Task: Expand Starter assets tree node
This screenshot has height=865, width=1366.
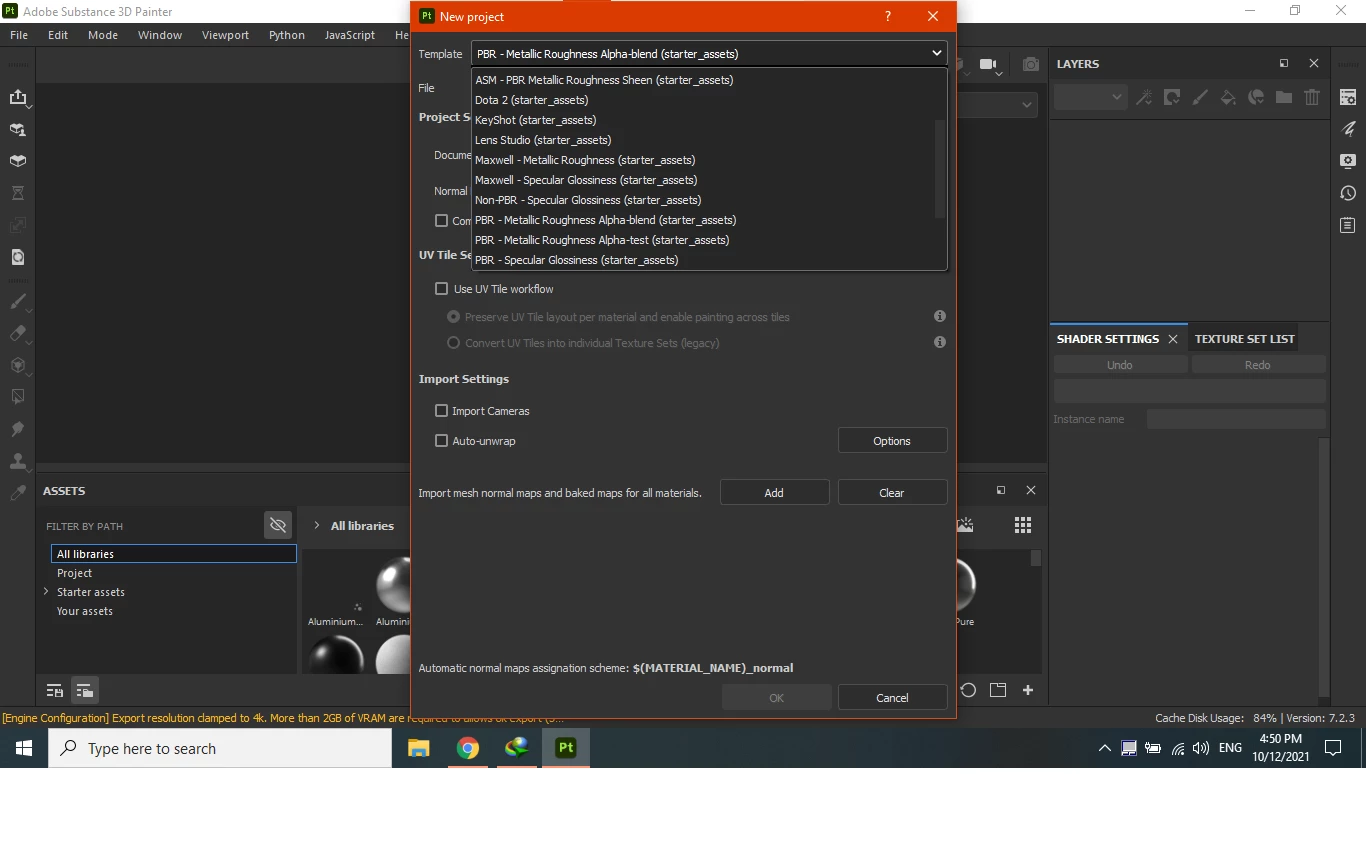Action: [x=46, y=592]
